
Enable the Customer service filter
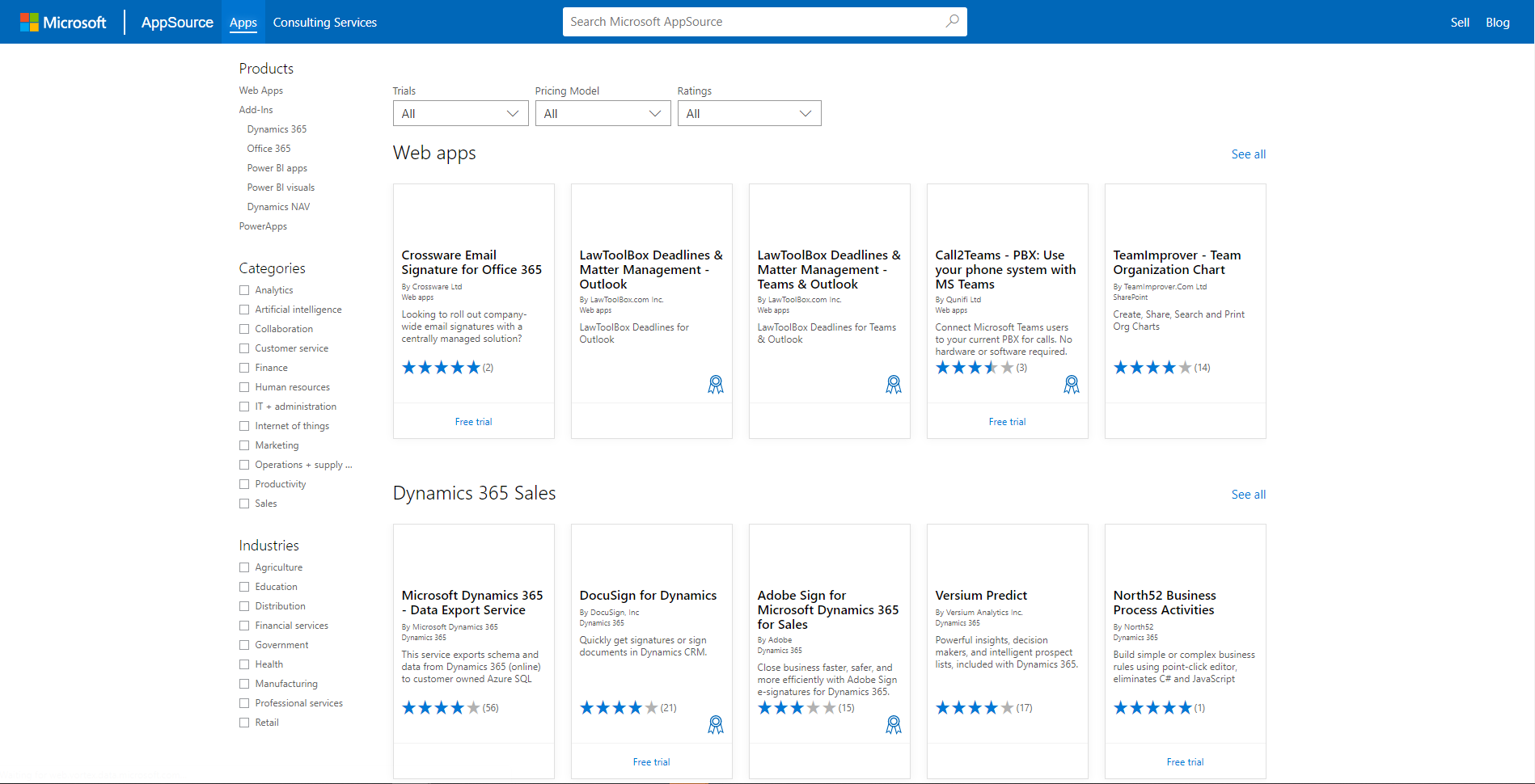pyautogui.click(x=244, y=348)
